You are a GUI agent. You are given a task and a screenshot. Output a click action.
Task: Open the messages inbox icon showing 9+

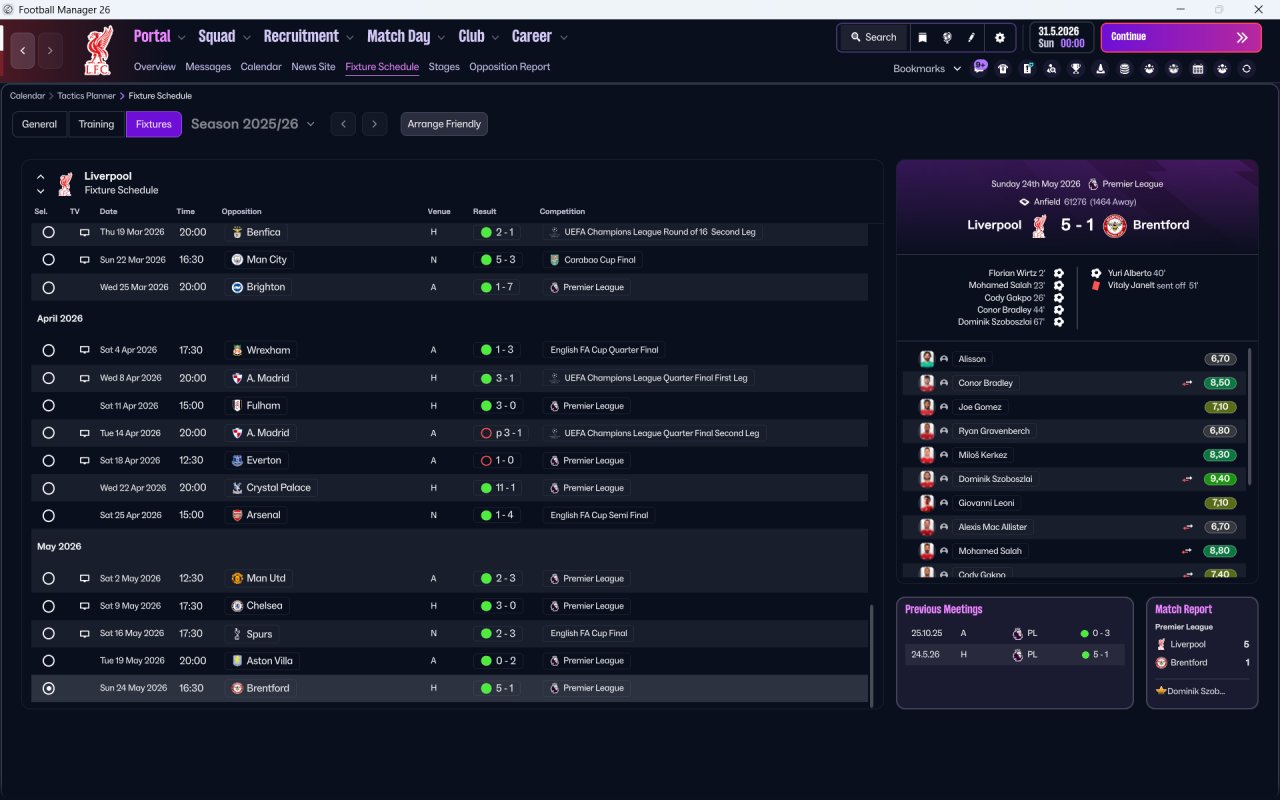[980, 68]
